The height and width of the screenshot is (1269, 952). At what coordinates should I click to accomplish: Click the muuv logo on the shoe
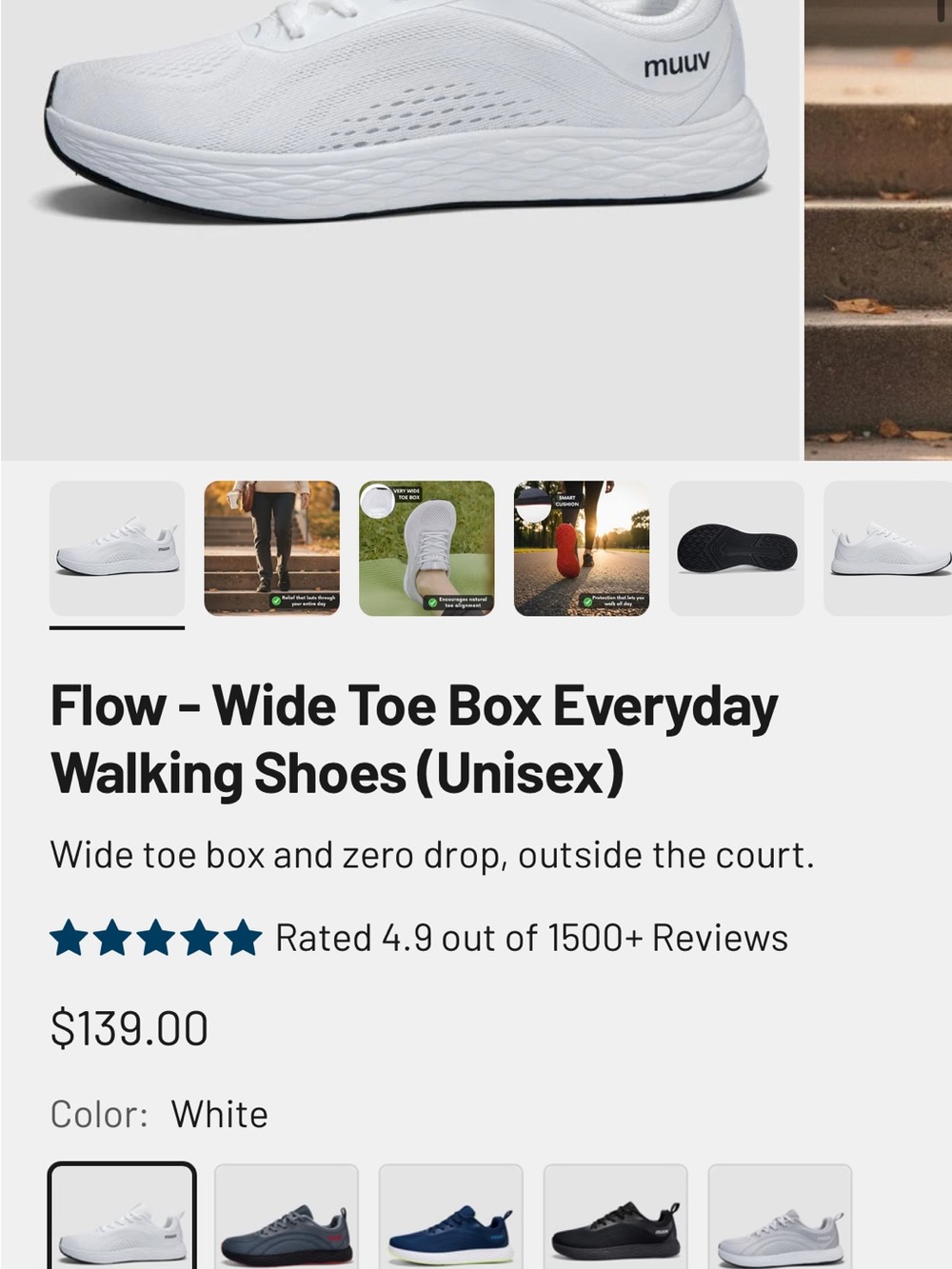click(676, 65)
